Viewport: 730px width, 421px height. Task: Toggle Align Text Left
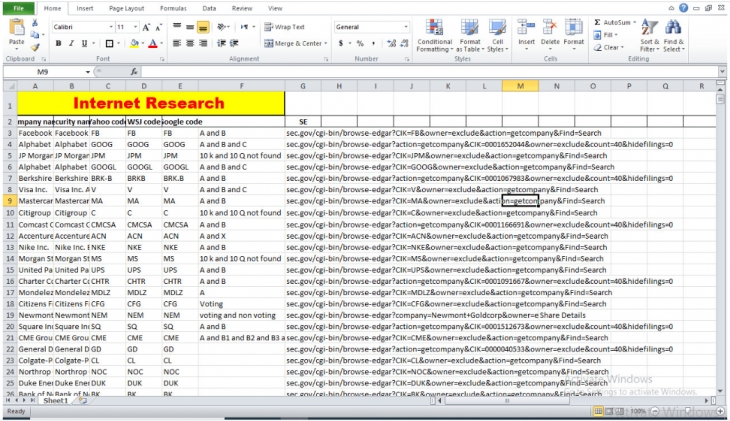pyautogui.click(x=177, y=43)
